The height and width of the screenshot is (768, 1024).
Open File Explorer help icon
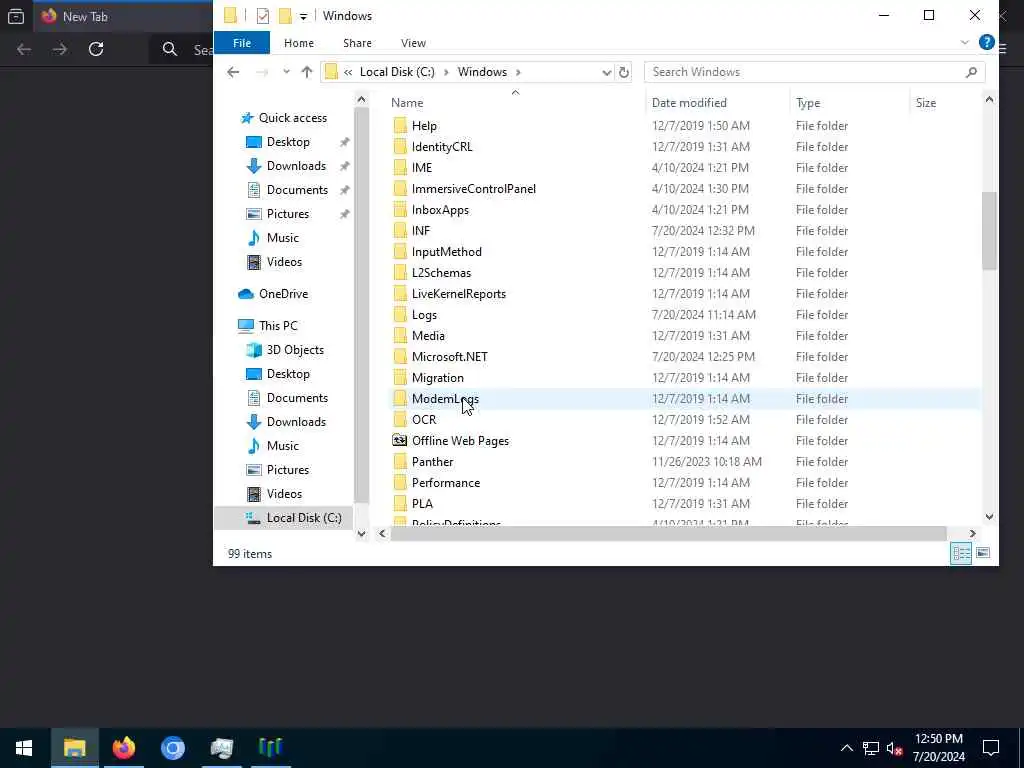(x=987, y=42)
